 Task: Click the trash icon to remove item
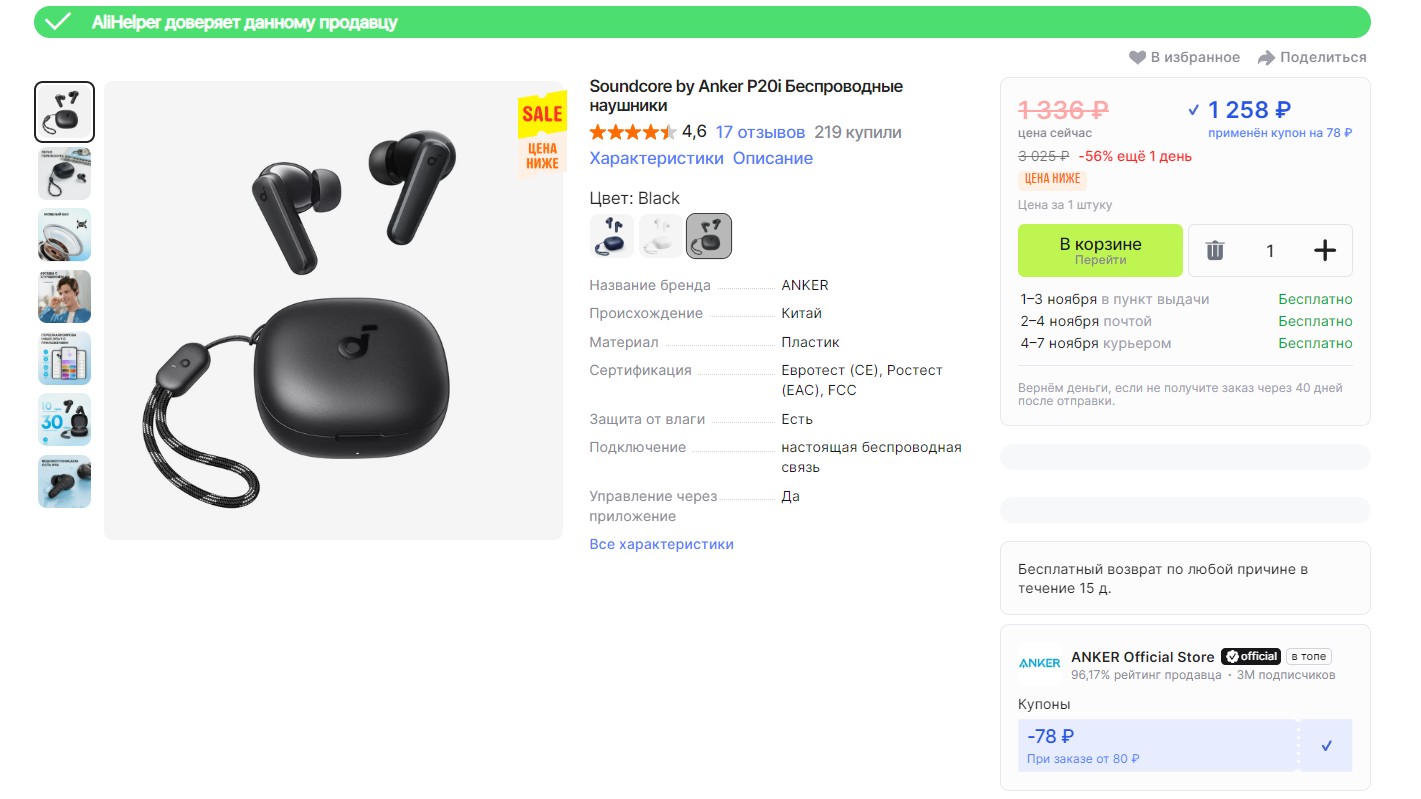pos(1215,250)
